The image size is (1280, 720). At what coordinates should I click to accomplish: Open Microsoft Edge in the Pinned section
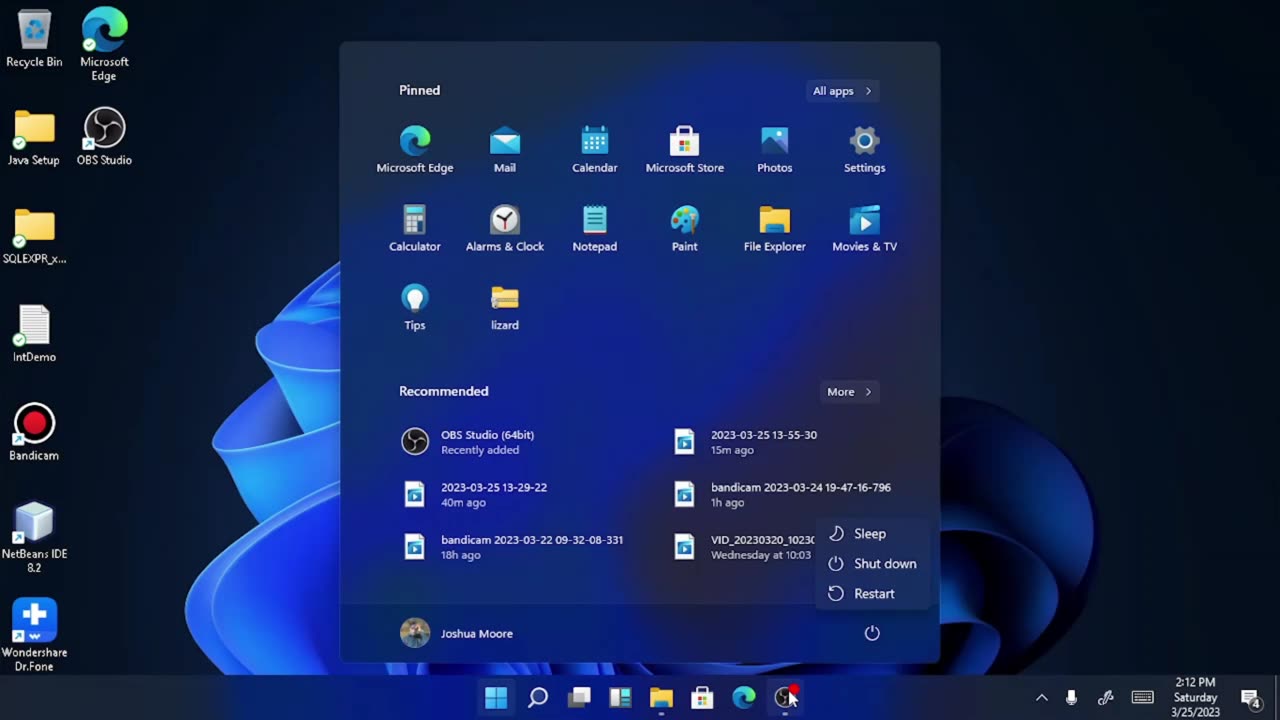tap(414, 150)
